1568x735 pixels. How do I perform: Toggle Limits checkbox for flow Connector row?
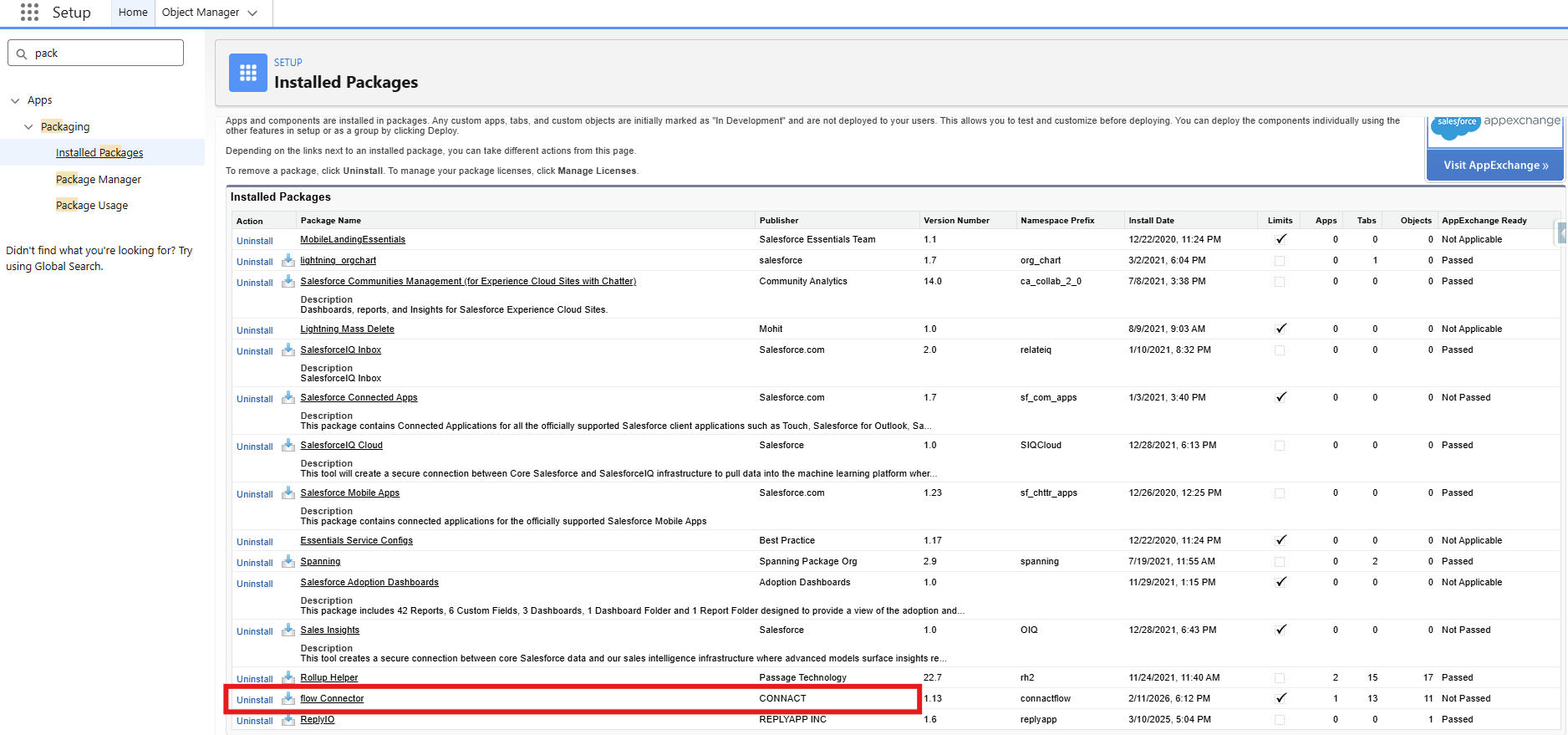click(x=1280, y=698)
